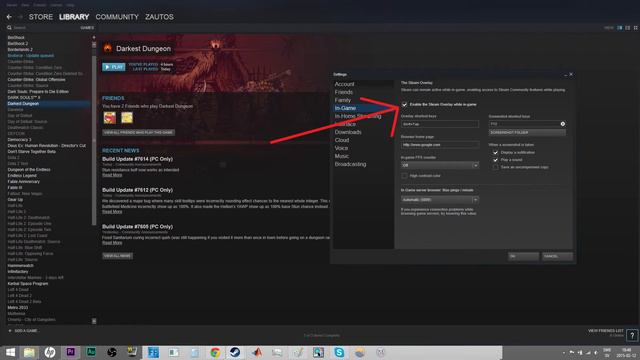The image size is (640, 360).
Task: Select Music in Settings sidebar
Action: click(342, 156)
